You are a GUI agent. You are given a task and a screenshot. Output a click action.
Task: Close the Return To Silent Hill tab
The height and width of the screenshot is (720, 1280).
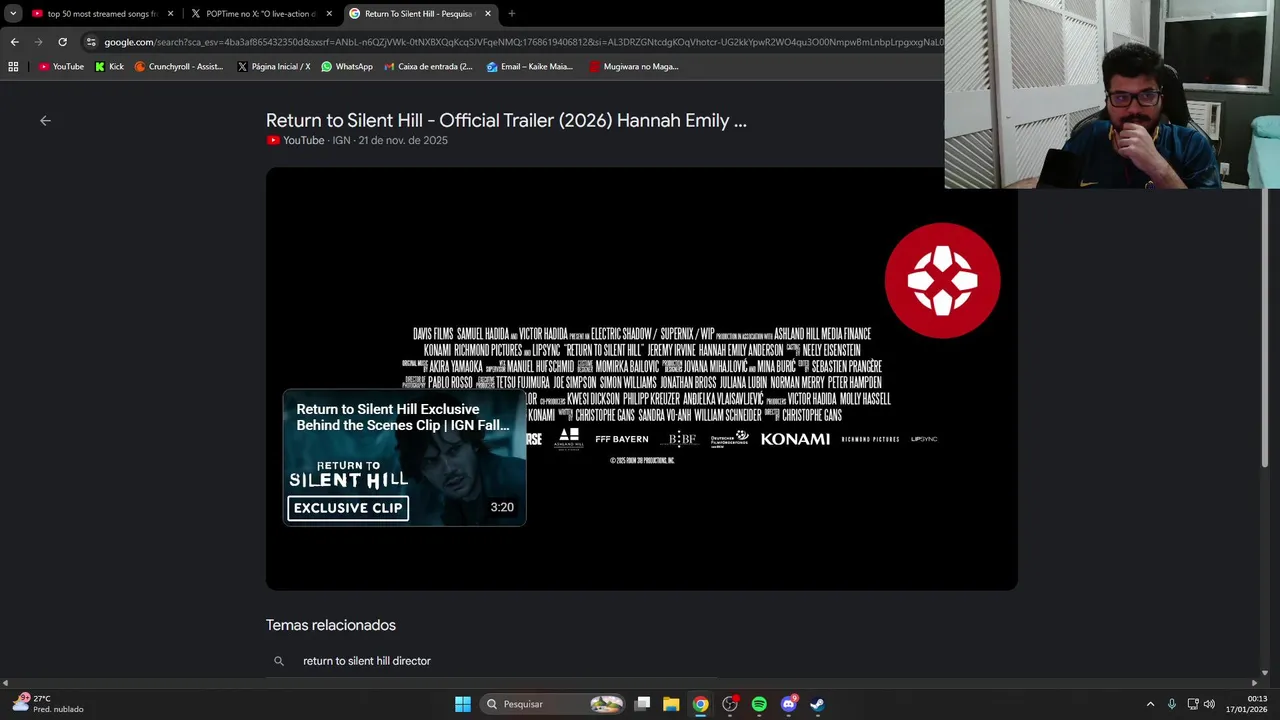point(488,14)
